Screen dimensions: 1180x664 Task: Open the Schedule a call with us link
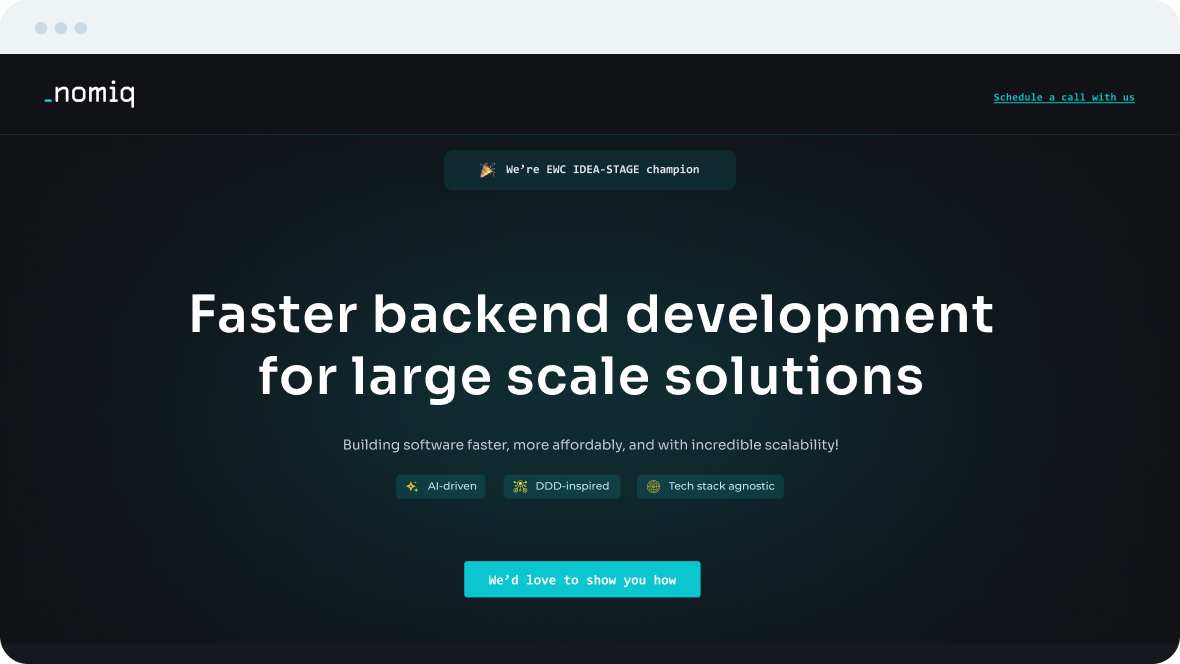[x=1064, y=98]
